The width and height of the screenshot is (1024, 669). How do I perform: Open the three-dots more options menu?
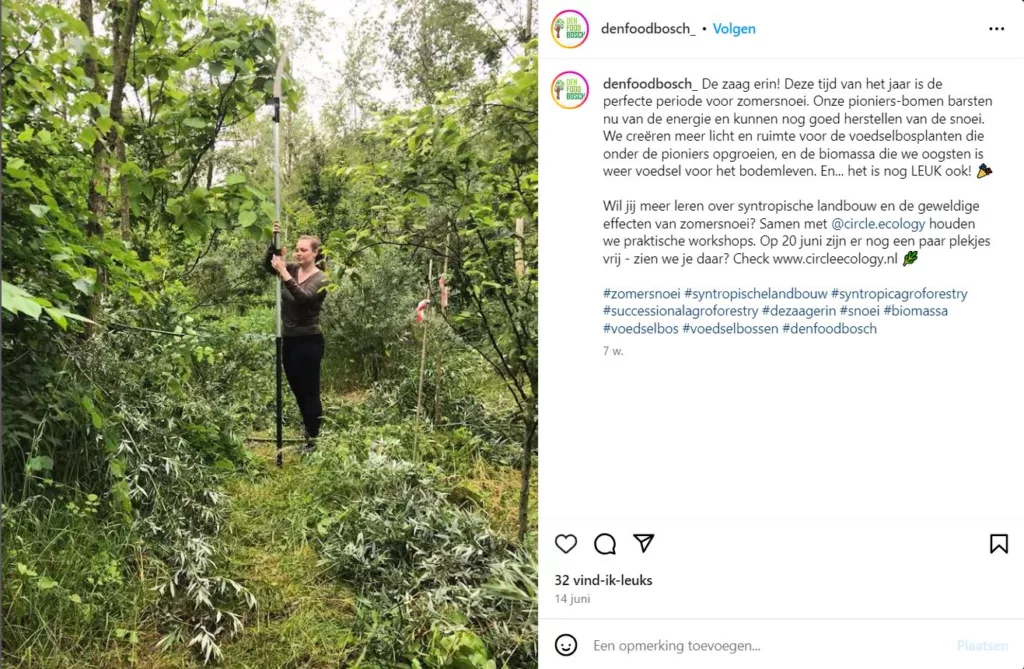tap(997, 29)
